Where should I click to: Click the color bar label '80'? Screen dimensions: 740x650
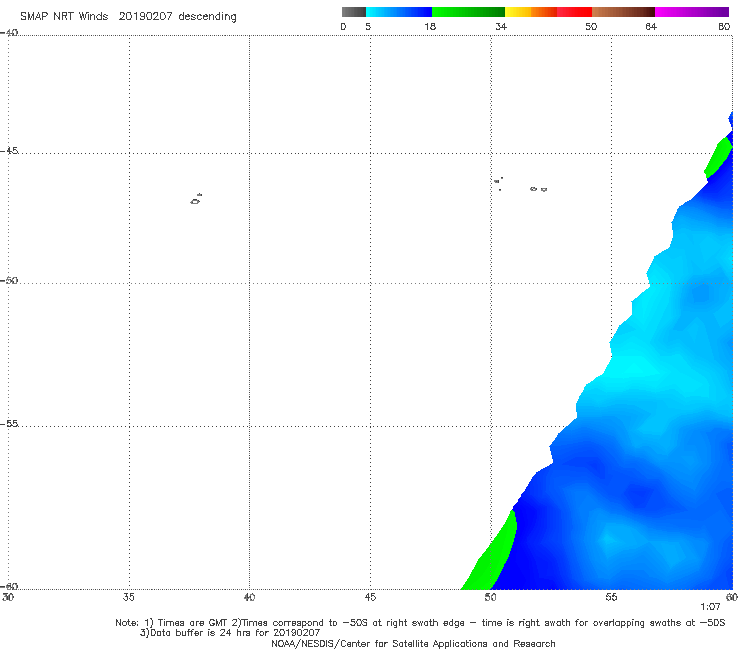click(x=724, y=27)
